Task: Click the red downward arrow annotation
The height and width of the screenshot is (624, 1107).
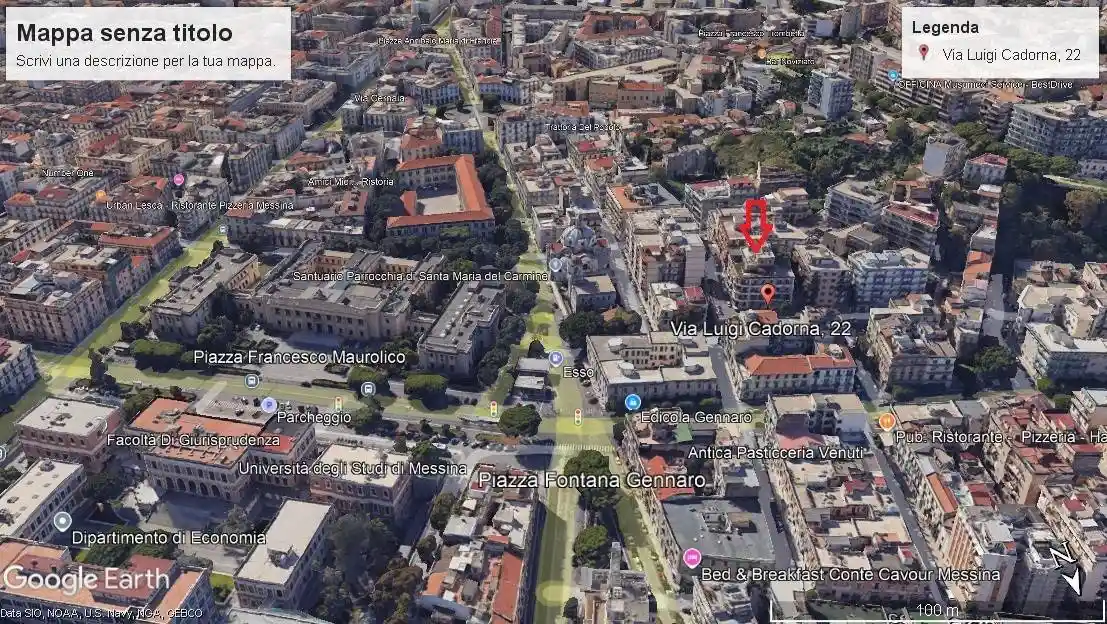Action: pos(756,226)
